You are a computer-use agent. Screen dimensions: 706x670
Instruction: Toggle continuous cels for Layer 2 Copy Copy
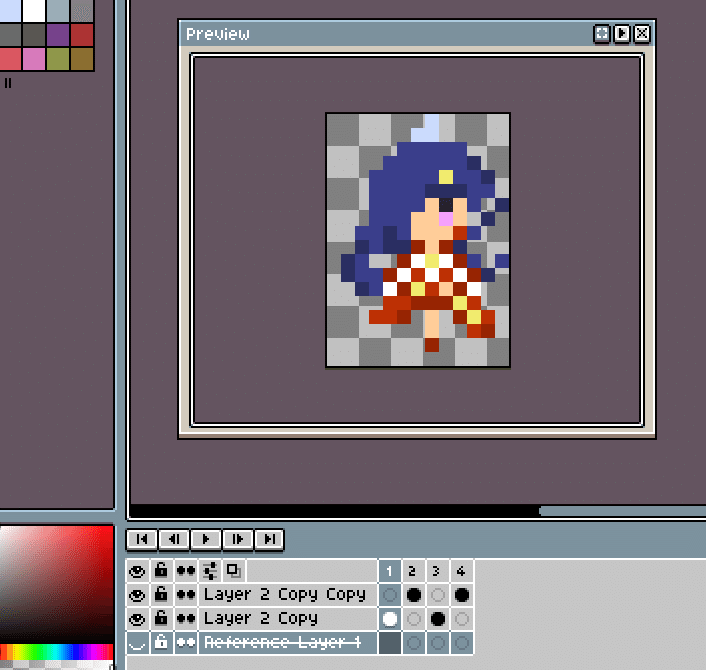(185, 595)
